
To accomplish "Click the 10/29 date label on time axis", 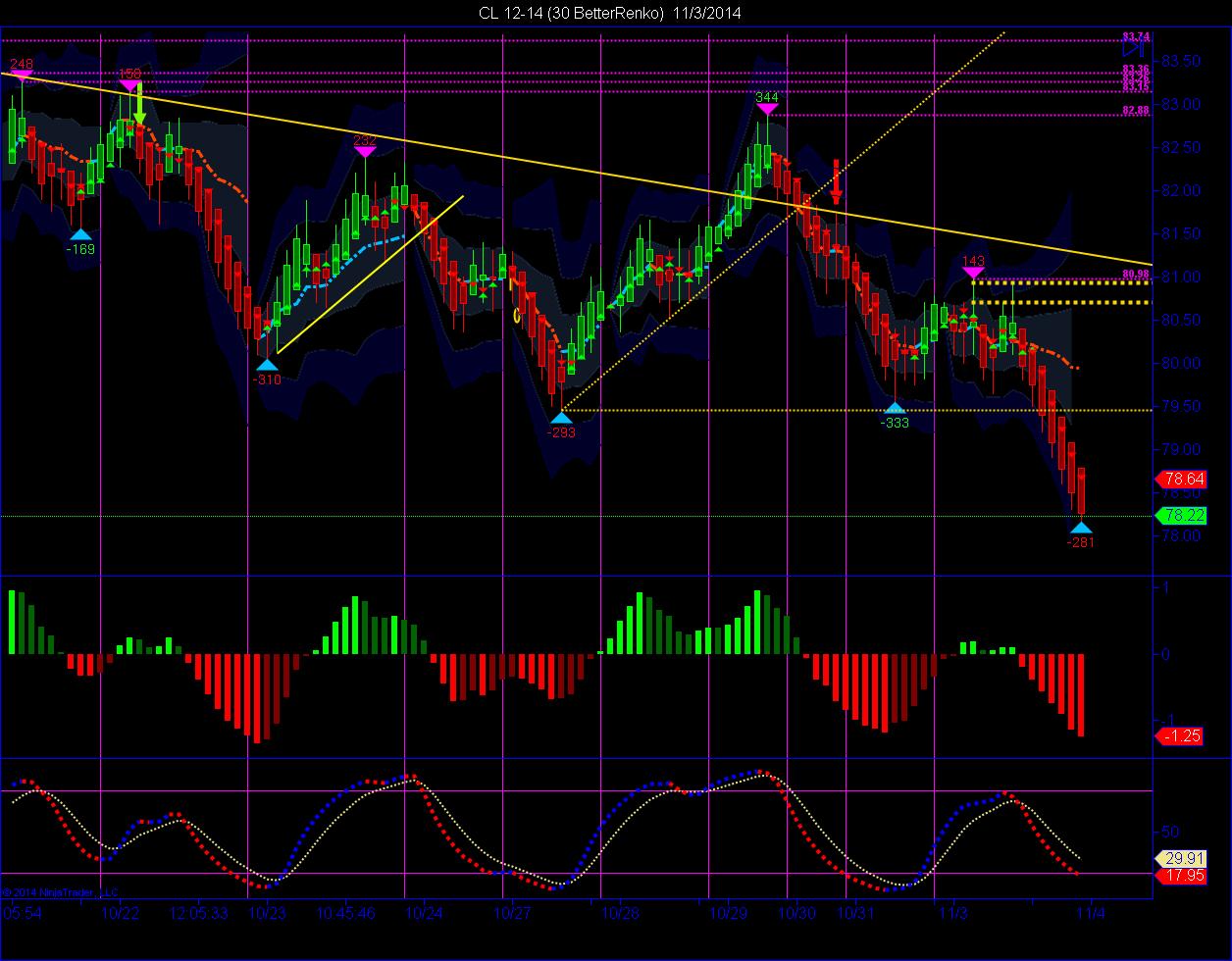I will 728,912.
